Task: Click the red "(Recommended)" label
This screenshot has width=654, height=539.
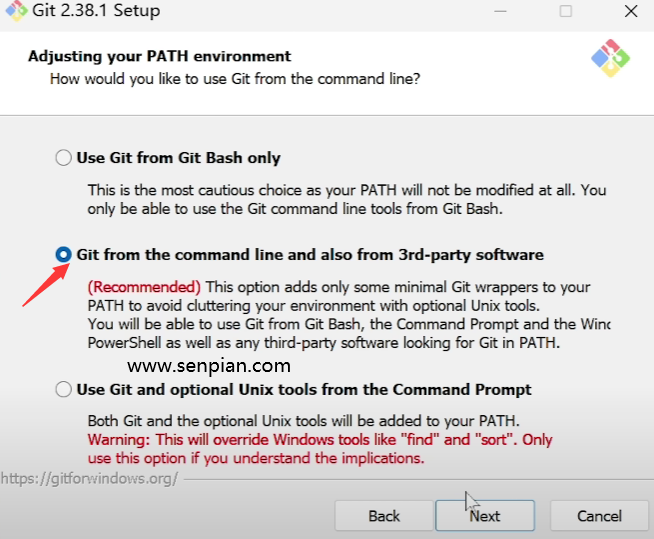Action: pos(144,287)
